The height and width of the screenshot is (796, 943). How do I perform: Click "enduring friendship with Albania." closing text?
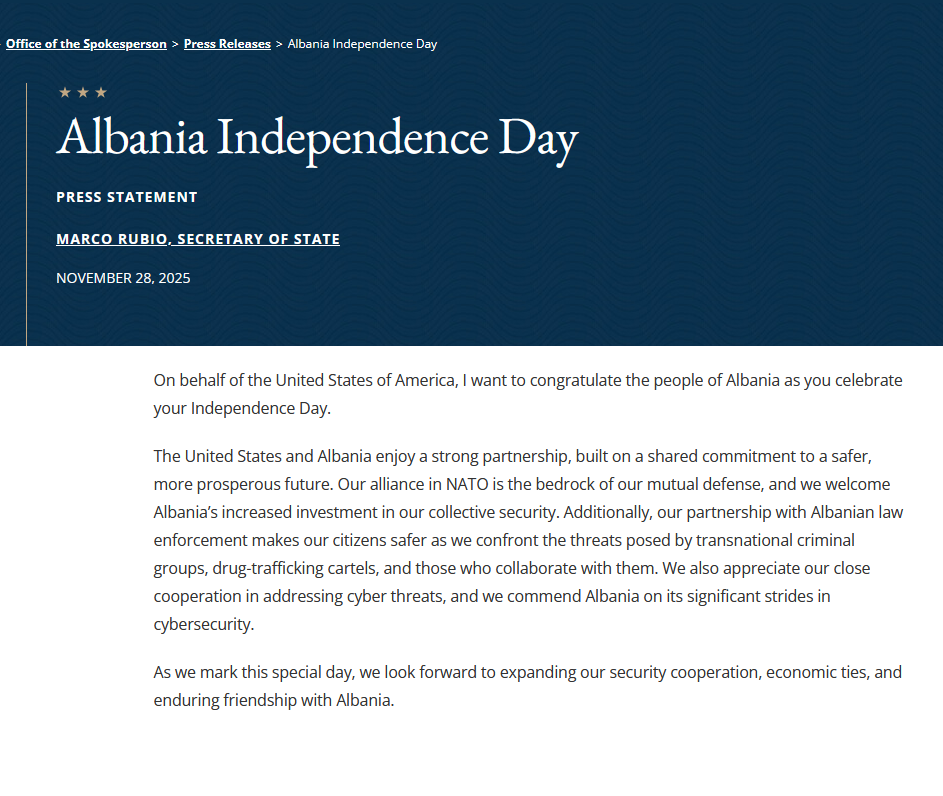click(274, 700)
